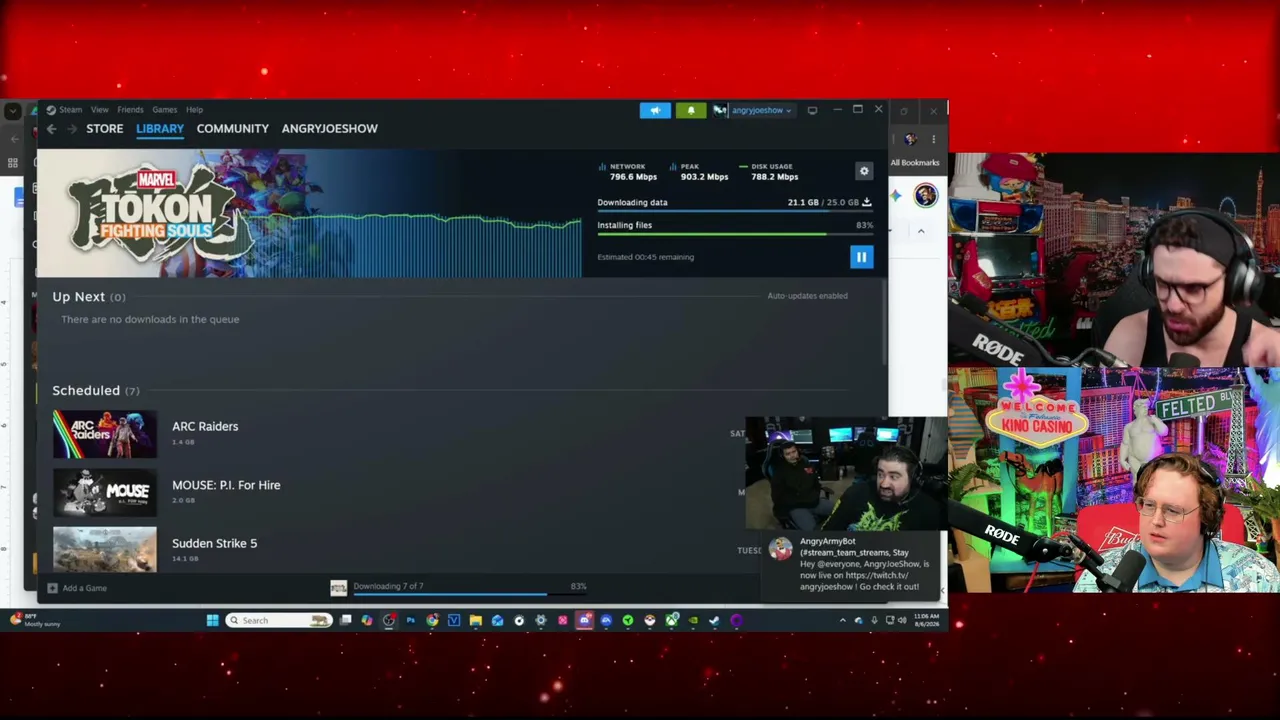Open the Windows Start menu

[x=212, y=620]
